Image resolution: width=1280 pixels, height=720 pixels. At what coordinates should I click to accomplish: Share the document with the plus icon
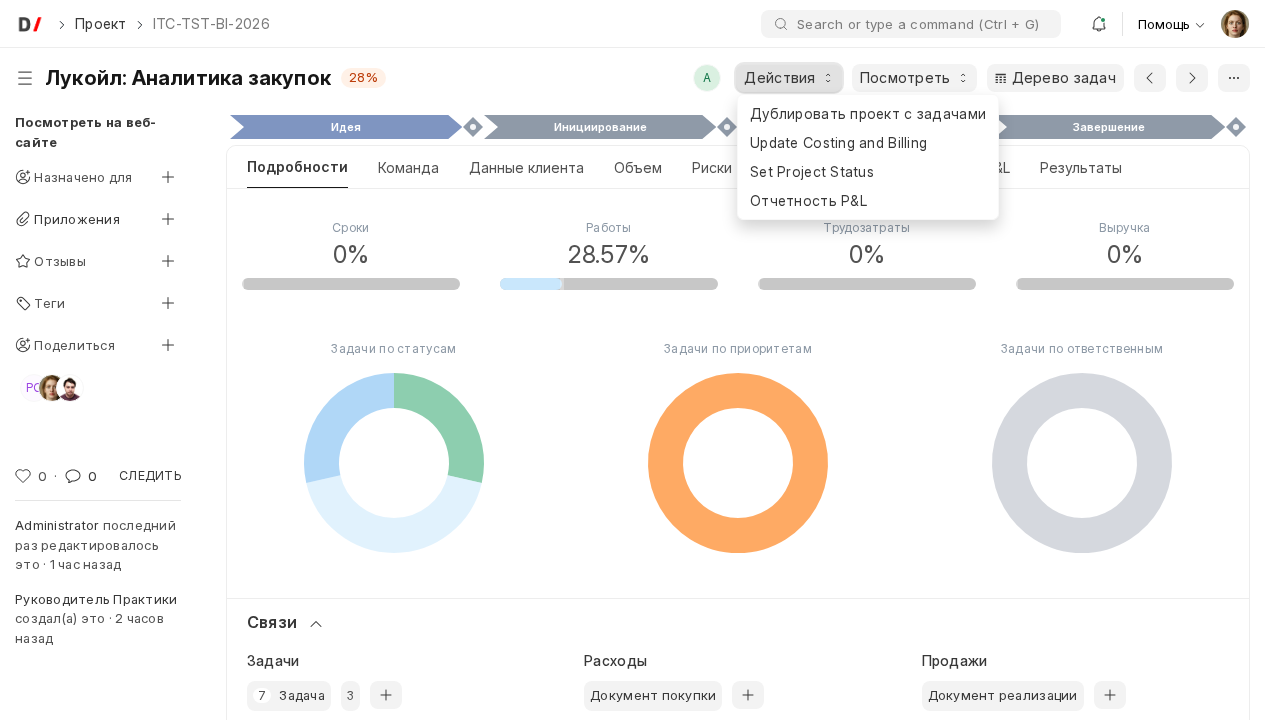coord(168,345)
